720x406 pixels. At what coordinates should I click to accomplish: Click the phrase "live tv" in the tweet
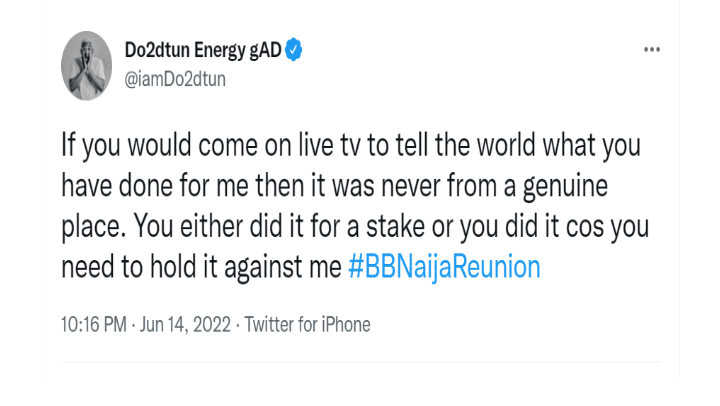329,146
